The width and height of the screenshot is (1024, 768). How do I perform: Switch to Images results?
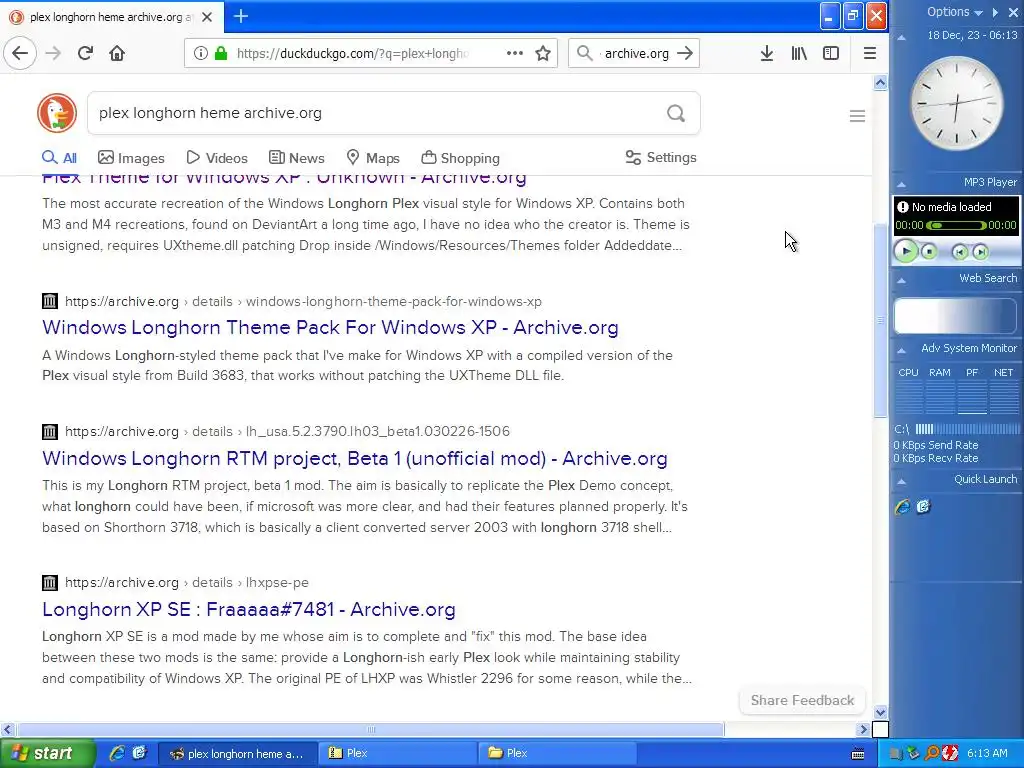131,158
